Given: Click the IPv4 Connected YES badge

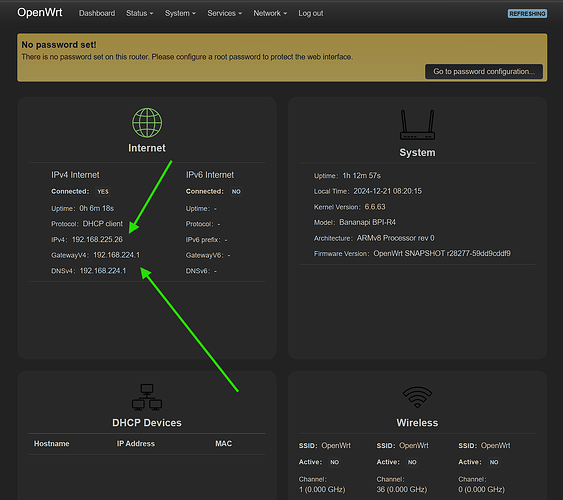Looking at the screenshot, I should 103,192.
